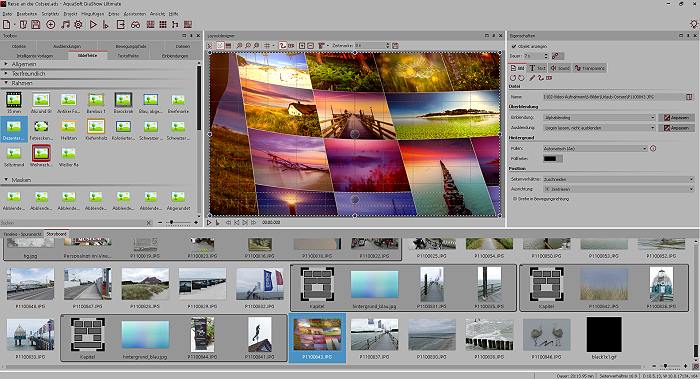This screenshot has height=379, width=700.
Task: Open Text tab in Eigenschaften panel
Action: 538,68
